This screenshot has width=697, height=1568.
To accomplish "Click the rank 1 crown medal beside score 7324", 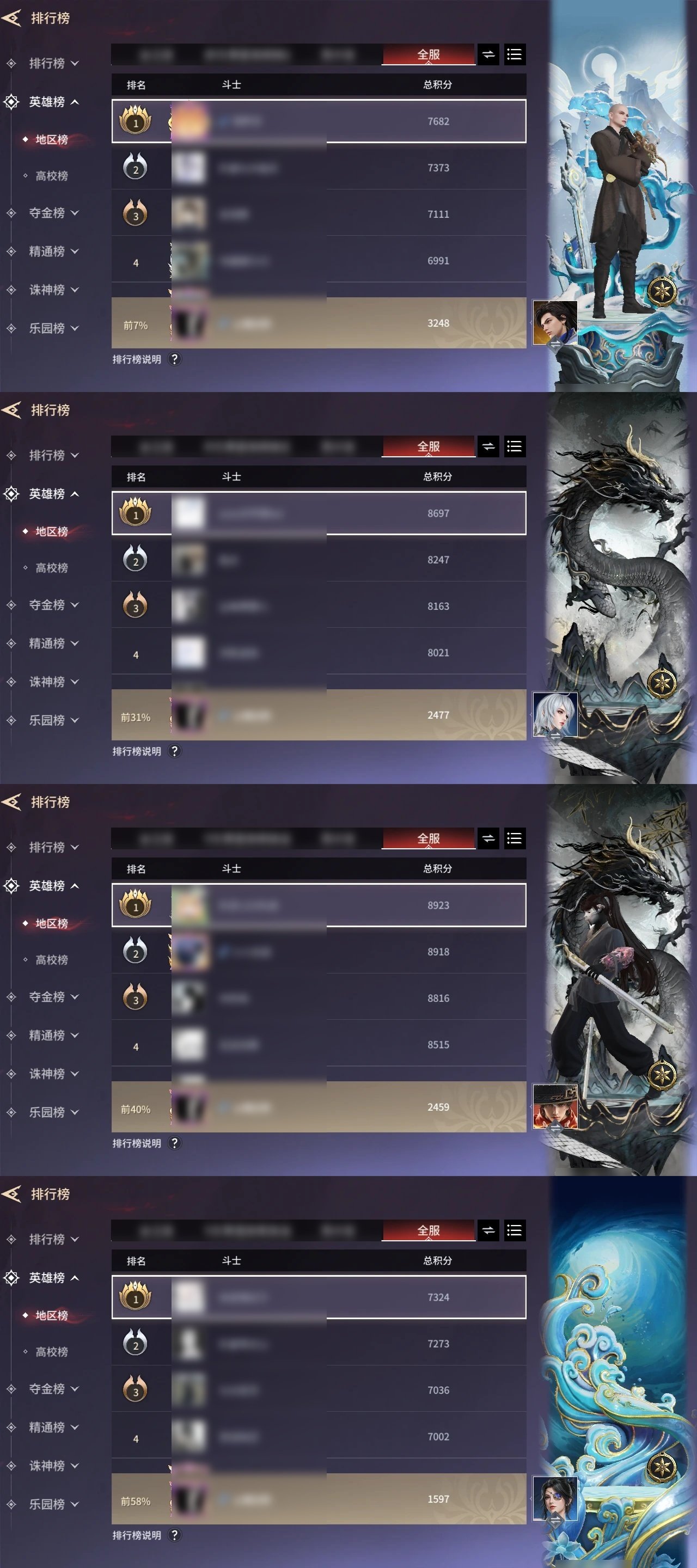I will coord(135,1296).
